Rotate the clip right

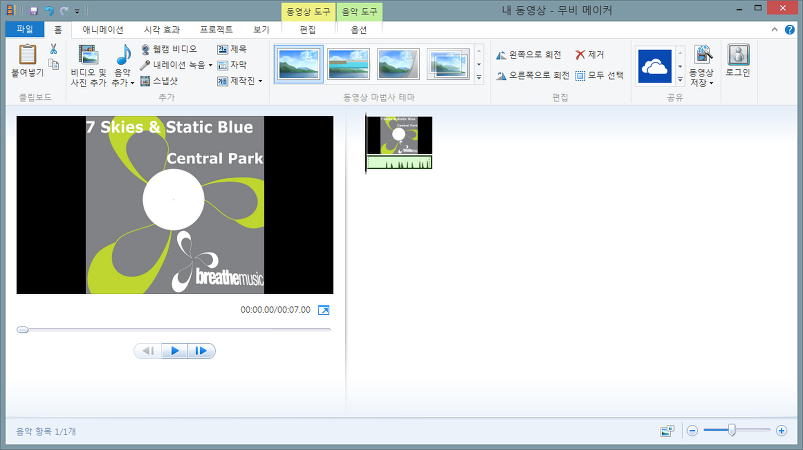[x=533, y=76]
